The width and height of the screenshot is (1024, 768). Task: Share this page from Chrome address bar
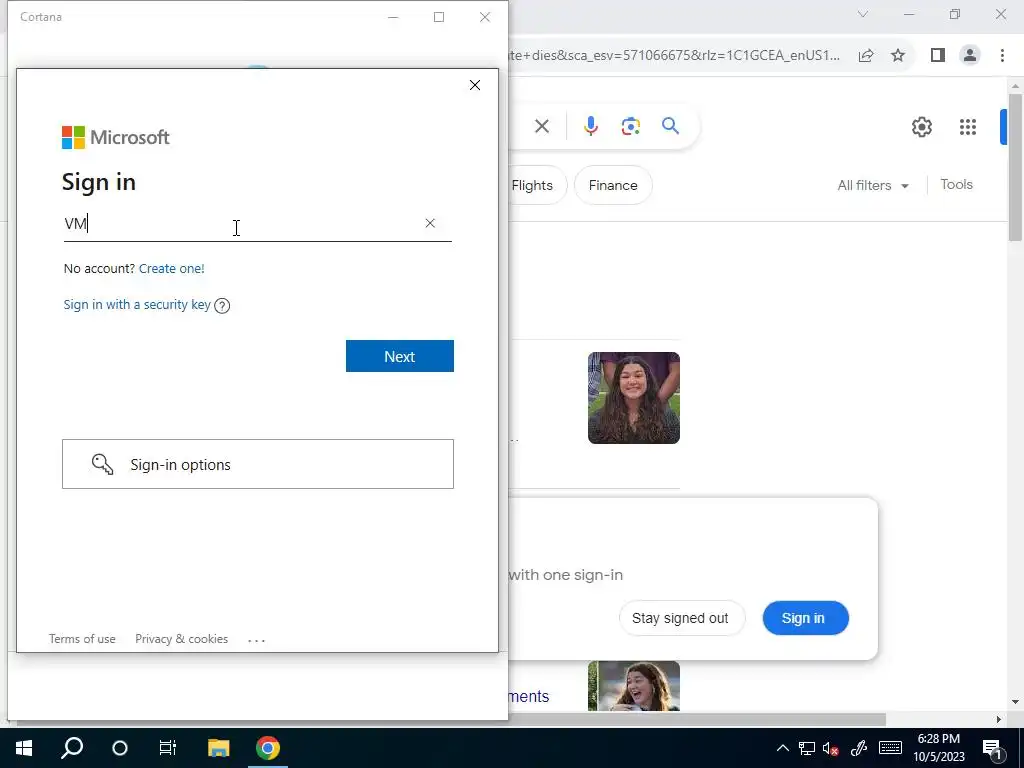[866, 56]
